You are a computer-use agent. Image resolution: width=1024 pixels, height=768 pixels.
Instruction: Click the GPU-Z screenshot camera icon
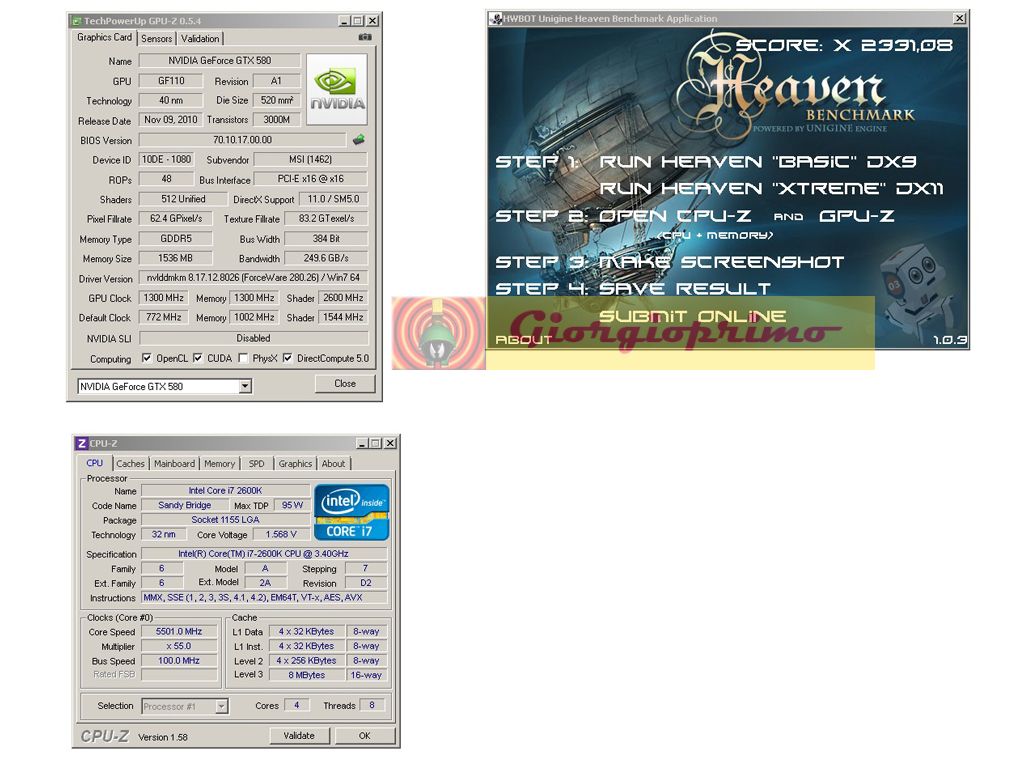365,37
